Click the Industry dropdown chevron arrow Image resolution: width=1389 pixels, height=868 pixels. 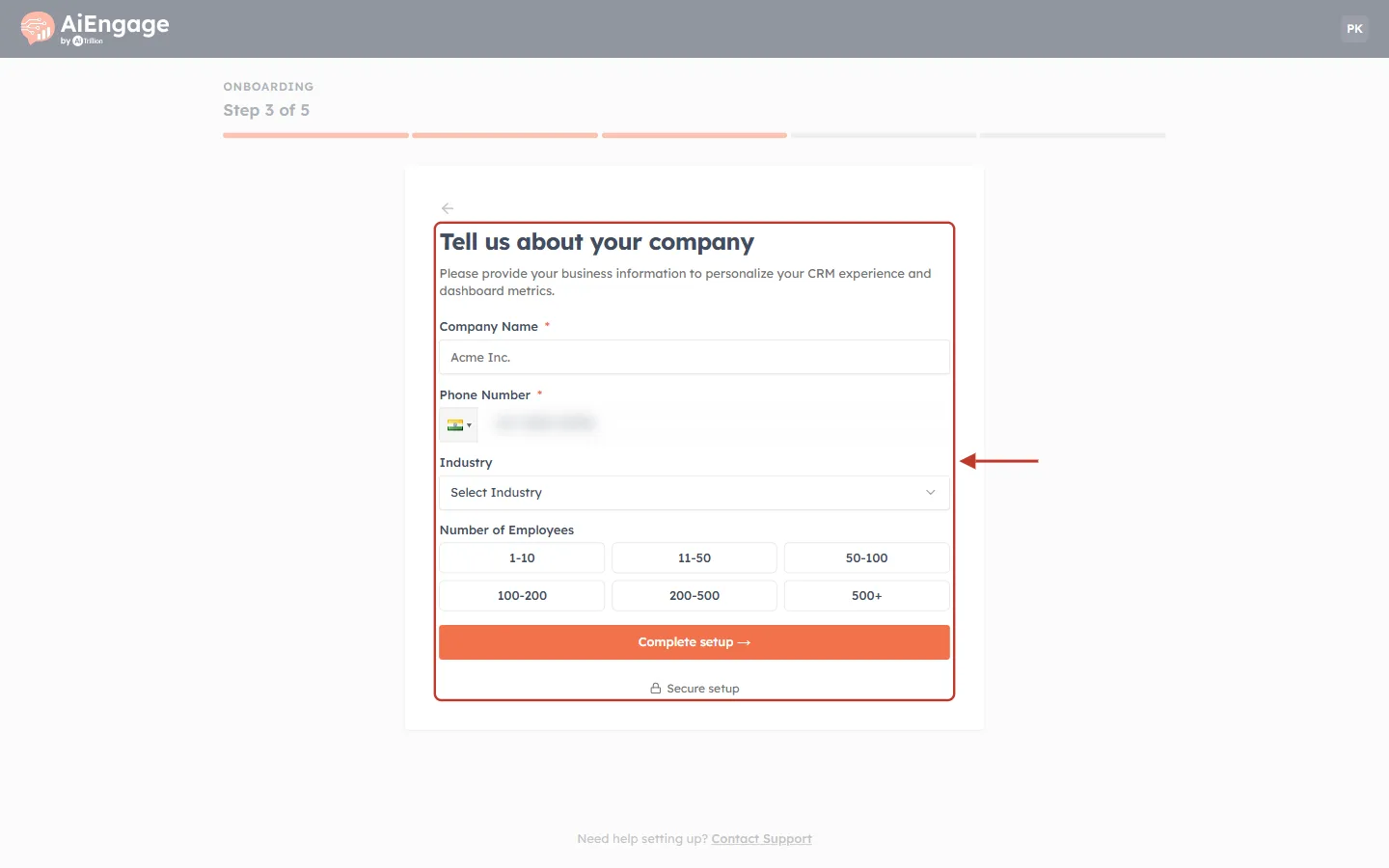(x=931, y=493)
